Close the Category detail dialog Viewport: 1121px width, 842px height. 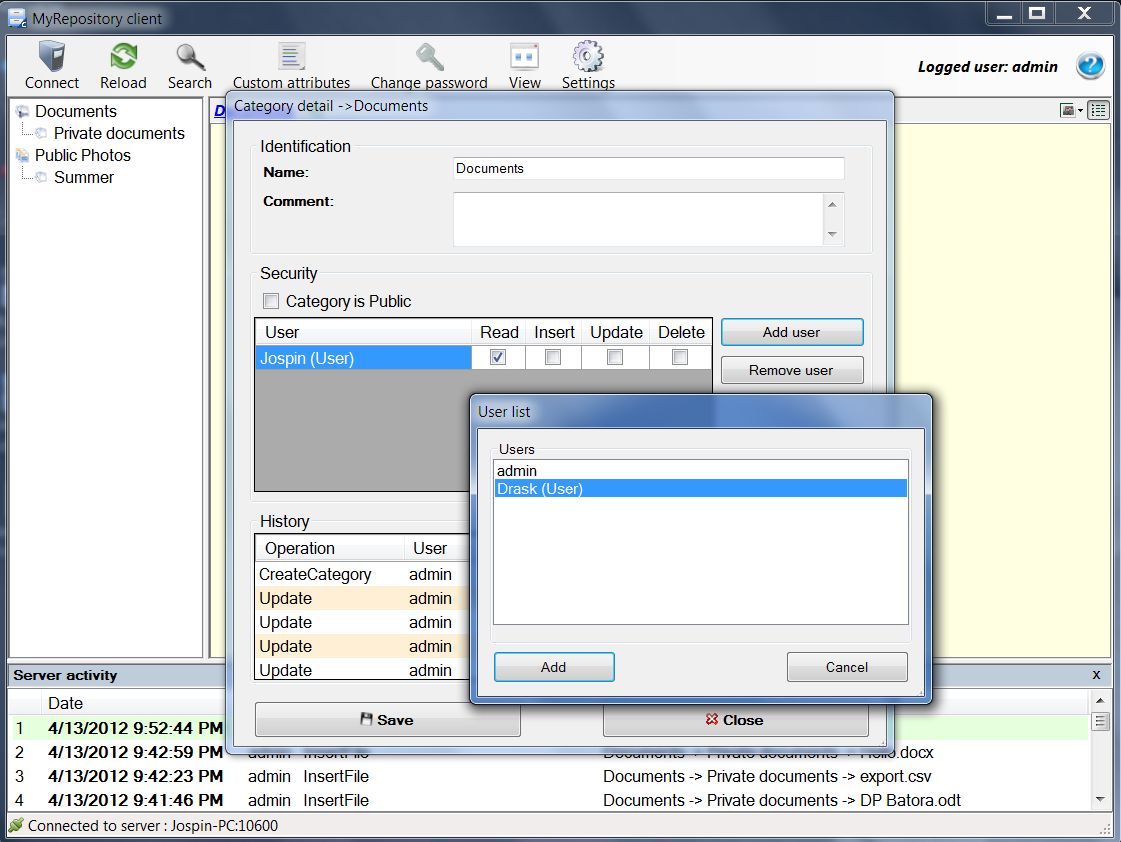pos(735,720)
